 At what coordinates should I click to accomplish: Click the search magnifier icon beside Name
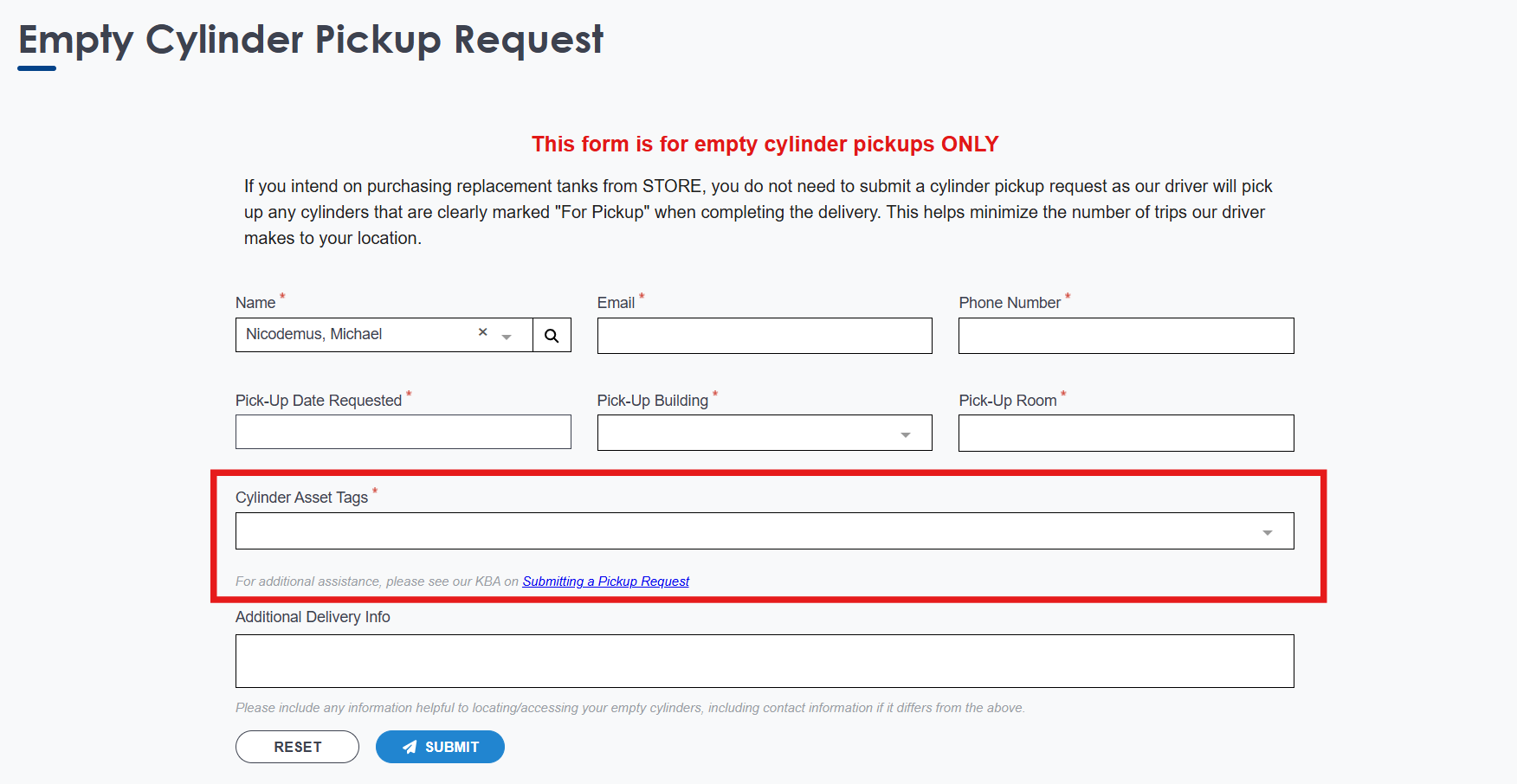pos(552,336)
